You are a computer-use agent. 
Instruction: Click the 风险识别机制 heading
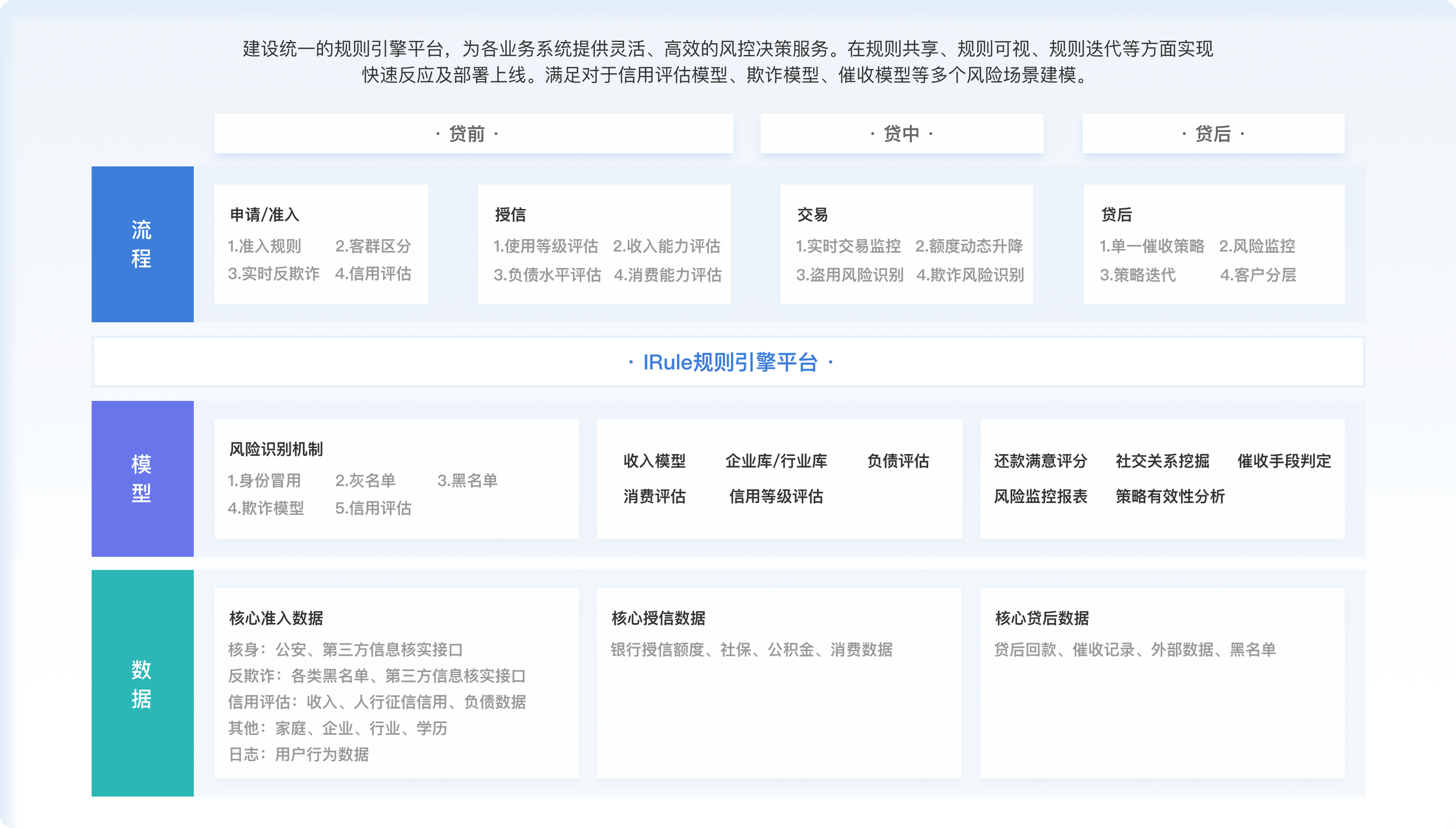point(276,449)
